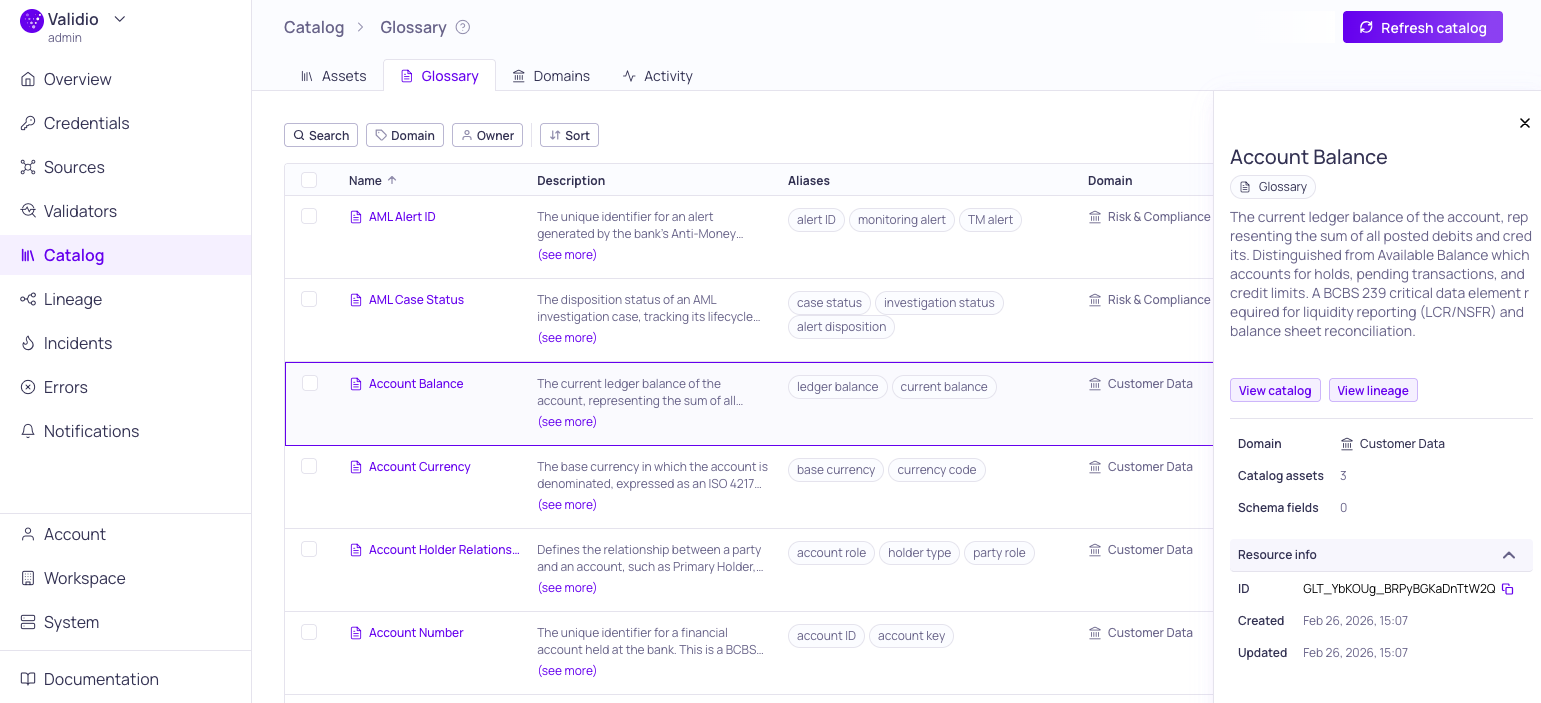This screenshot has width=1541, height=703.
Task: Toggle the select-all checkbox in table header
Action: (x=309, y=180)
